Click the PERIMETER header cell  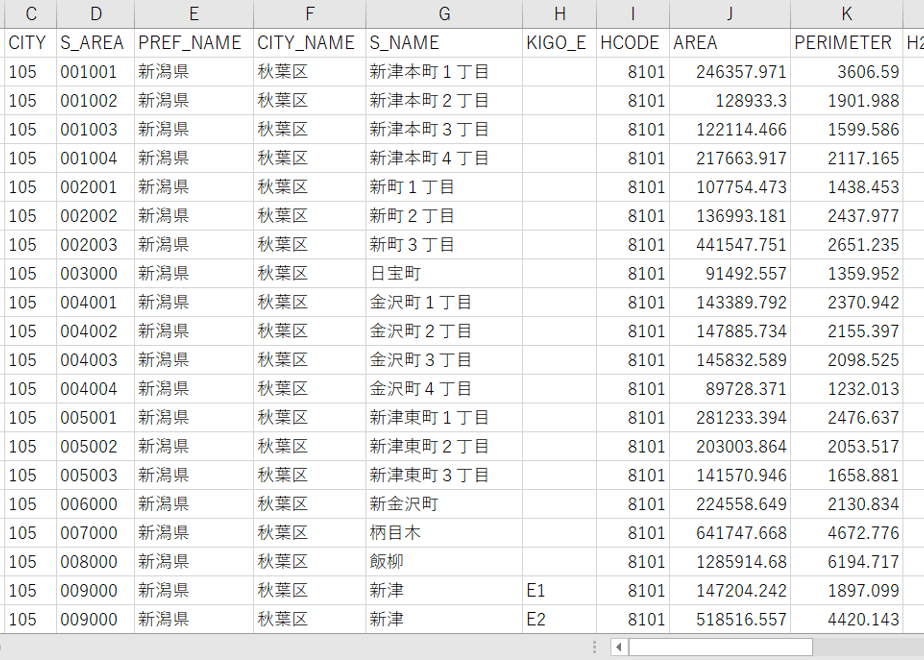pyautogui.click(x=846, y=42)
